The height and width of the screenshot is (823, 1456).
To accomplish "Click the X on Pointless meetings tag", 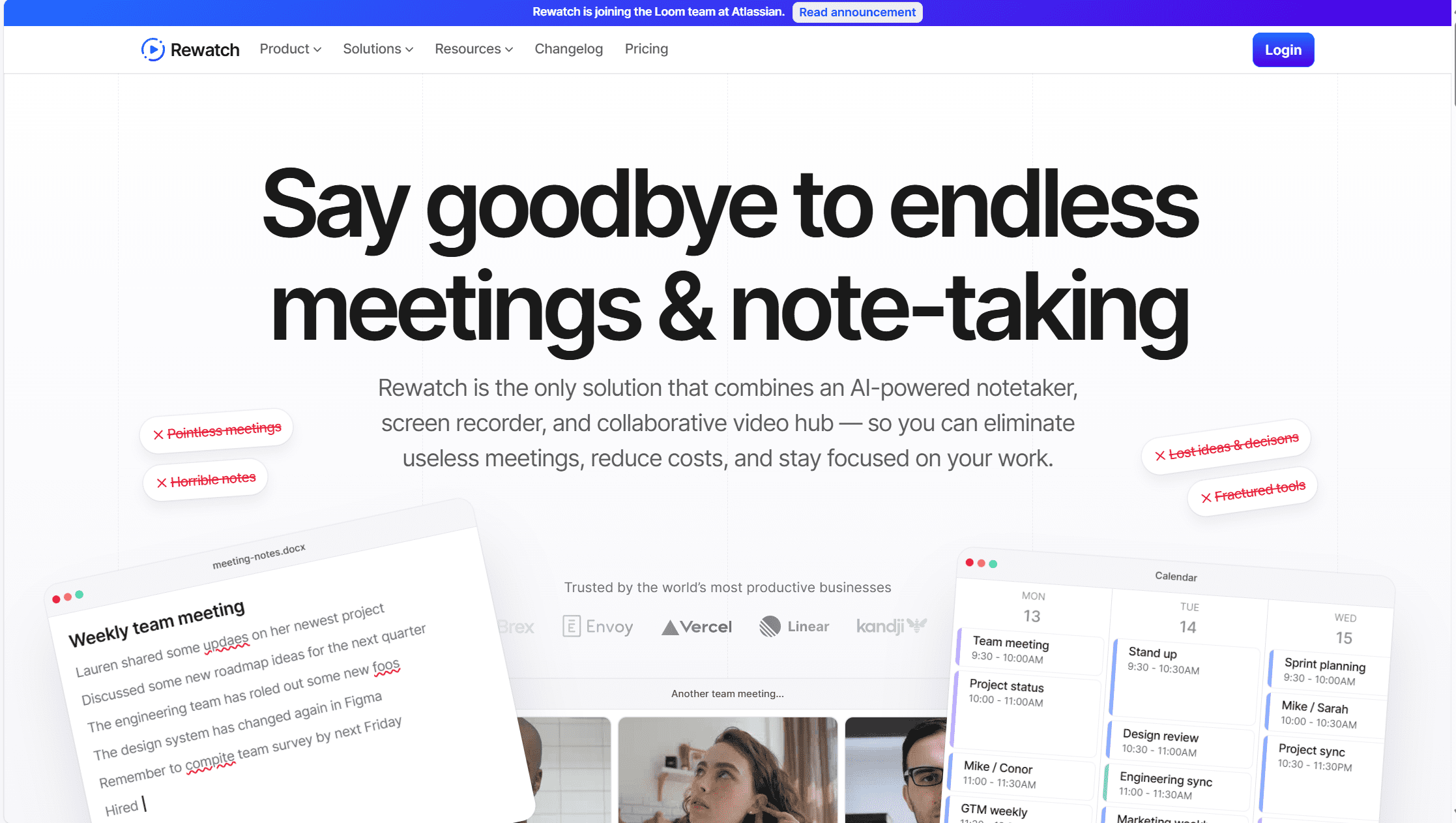I will coord(159,430).
